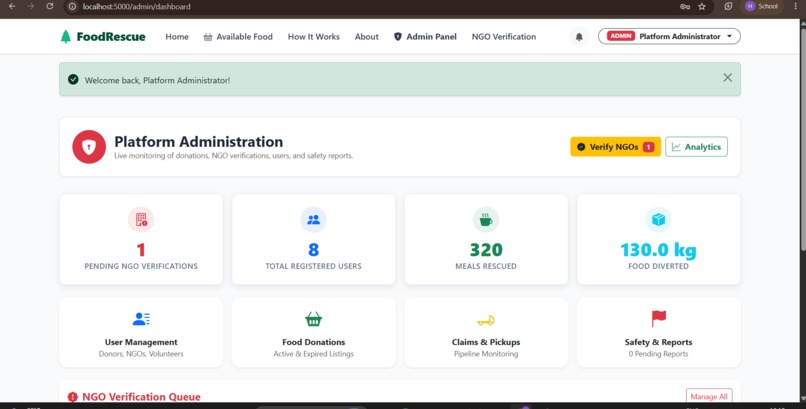This screenshot has height=409, width=806.
Task: Click the Safety & Reports flag icon
Action: coord(658,319)
